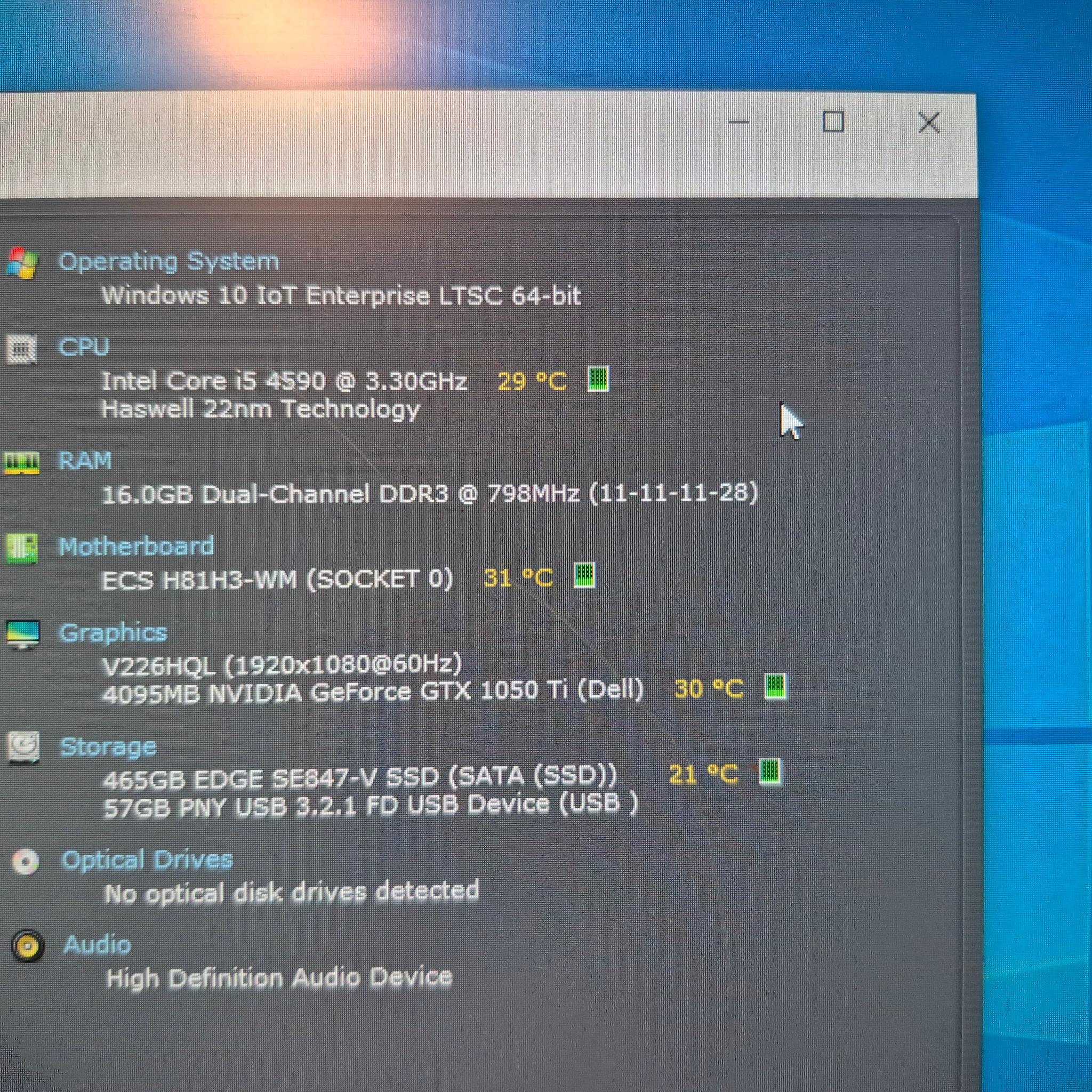Image resolution: width=1092 pixels, height=1092 pixels.
Task: Close the system information window
Action: [929, 123]
